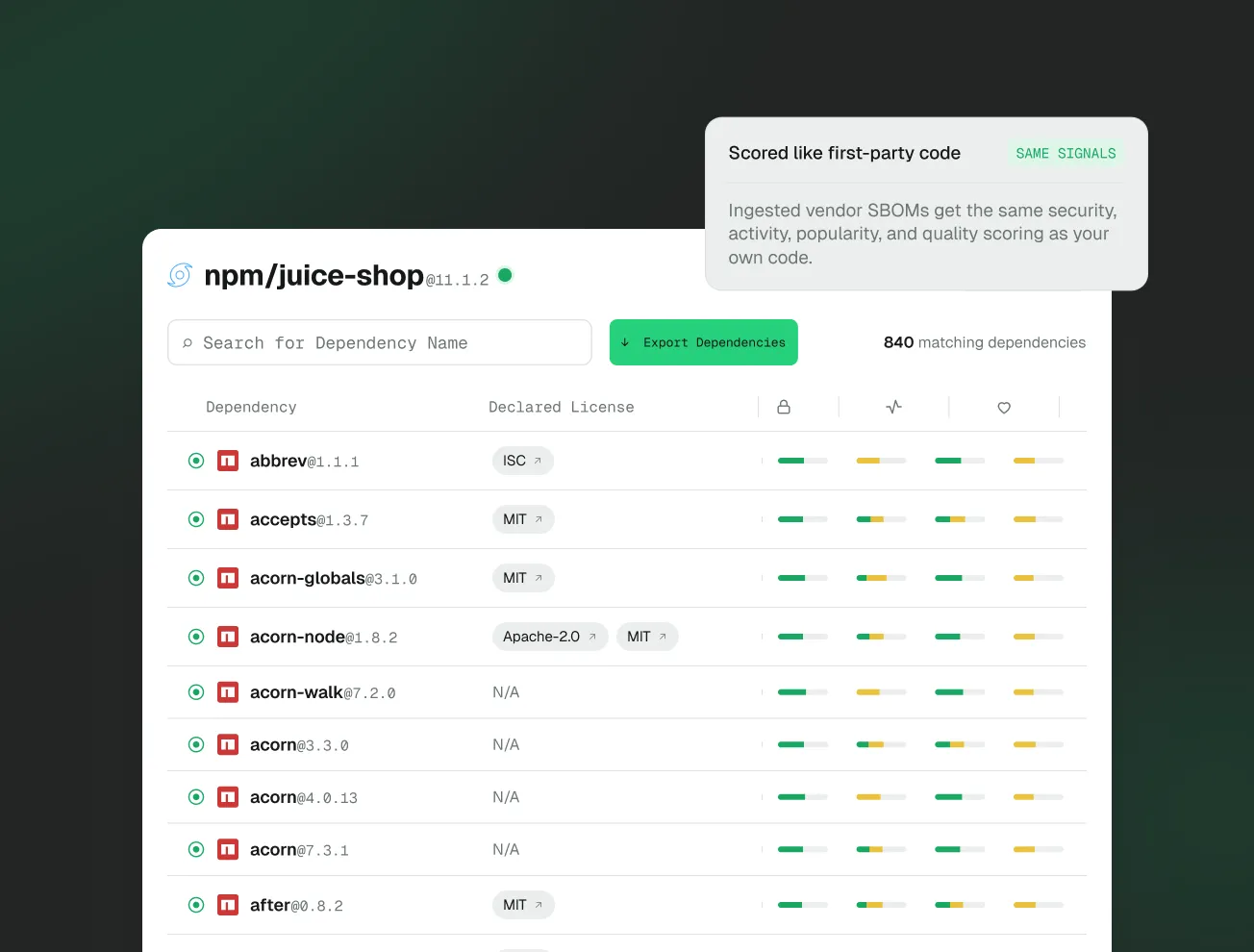Click the green circle status icon for acorn-node

[x=196, y=637]
